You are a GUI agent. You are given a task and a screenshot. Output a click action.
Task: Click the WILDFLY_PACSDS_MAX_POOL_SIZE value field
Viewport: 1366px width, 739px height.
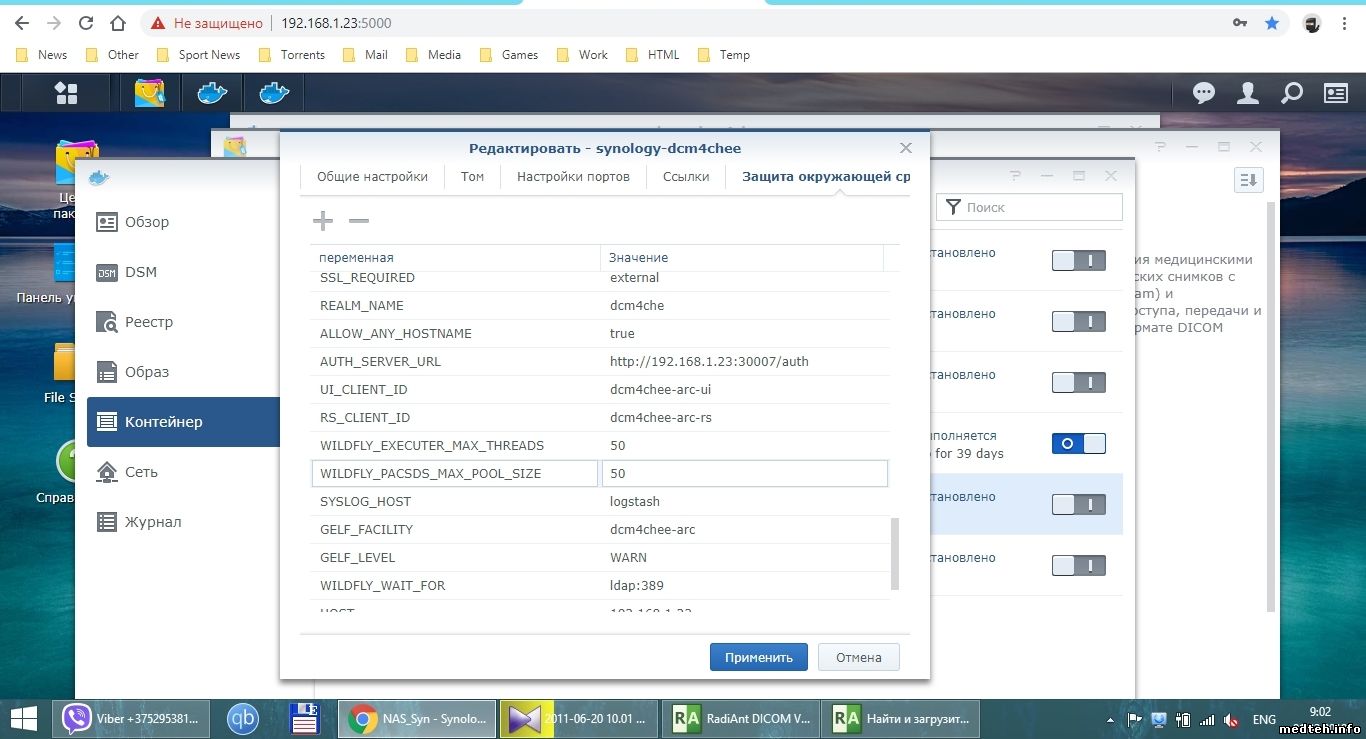pos(743,474)
